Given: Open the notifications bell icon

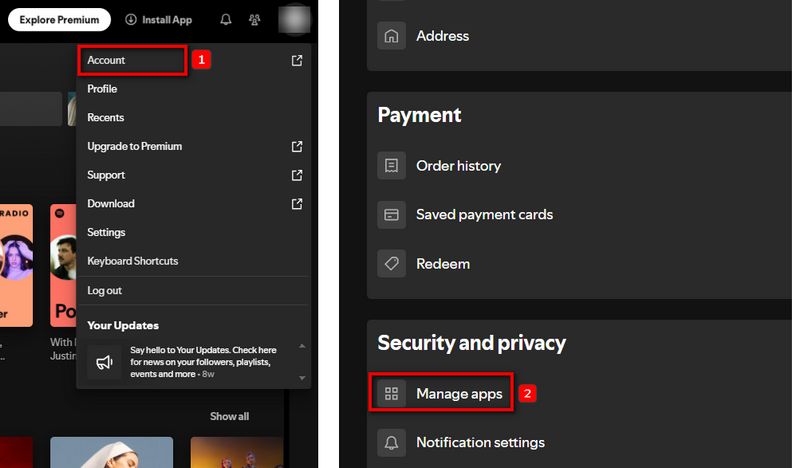Looking at the screenshot, I should (x=226, y=20).
